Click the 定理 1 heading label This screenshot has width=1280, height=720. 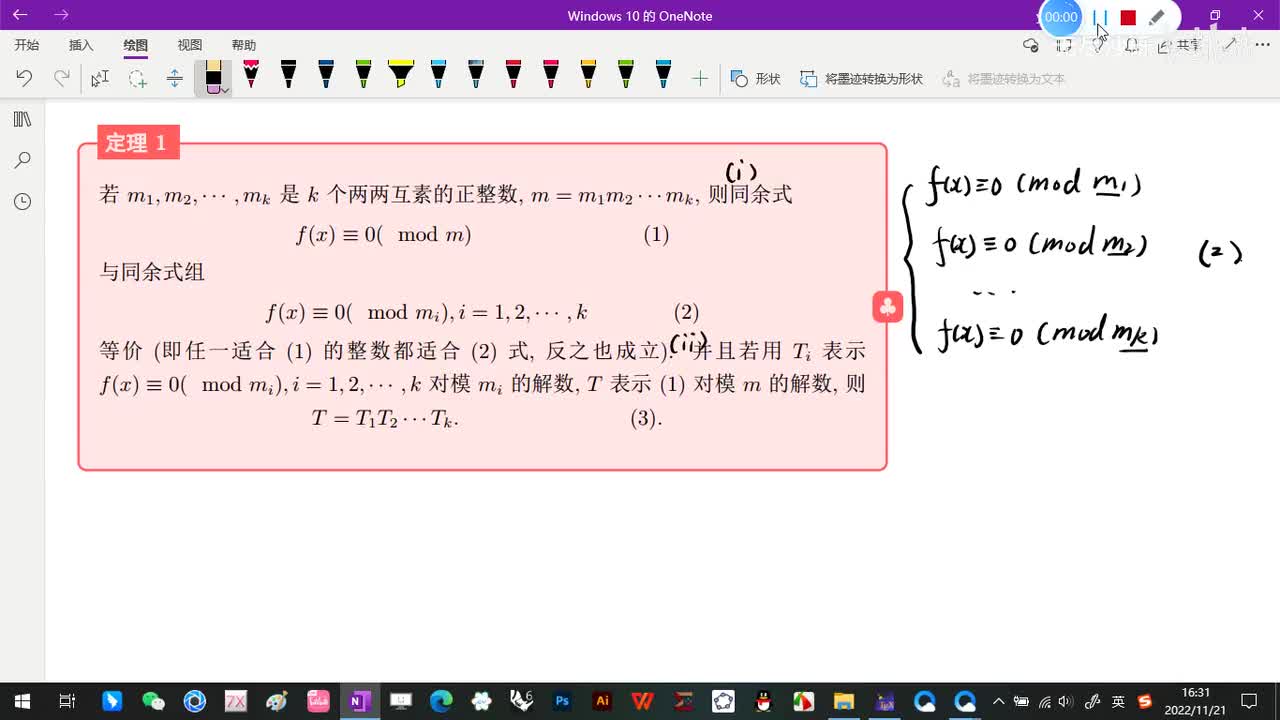pos(138,143)
